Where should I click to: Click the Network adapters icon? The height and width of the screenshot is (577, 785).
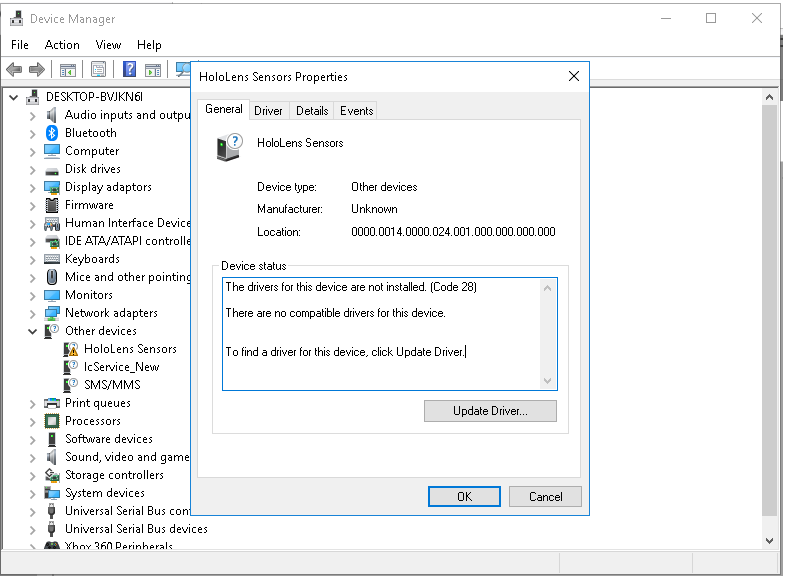[x=52, y=313]
